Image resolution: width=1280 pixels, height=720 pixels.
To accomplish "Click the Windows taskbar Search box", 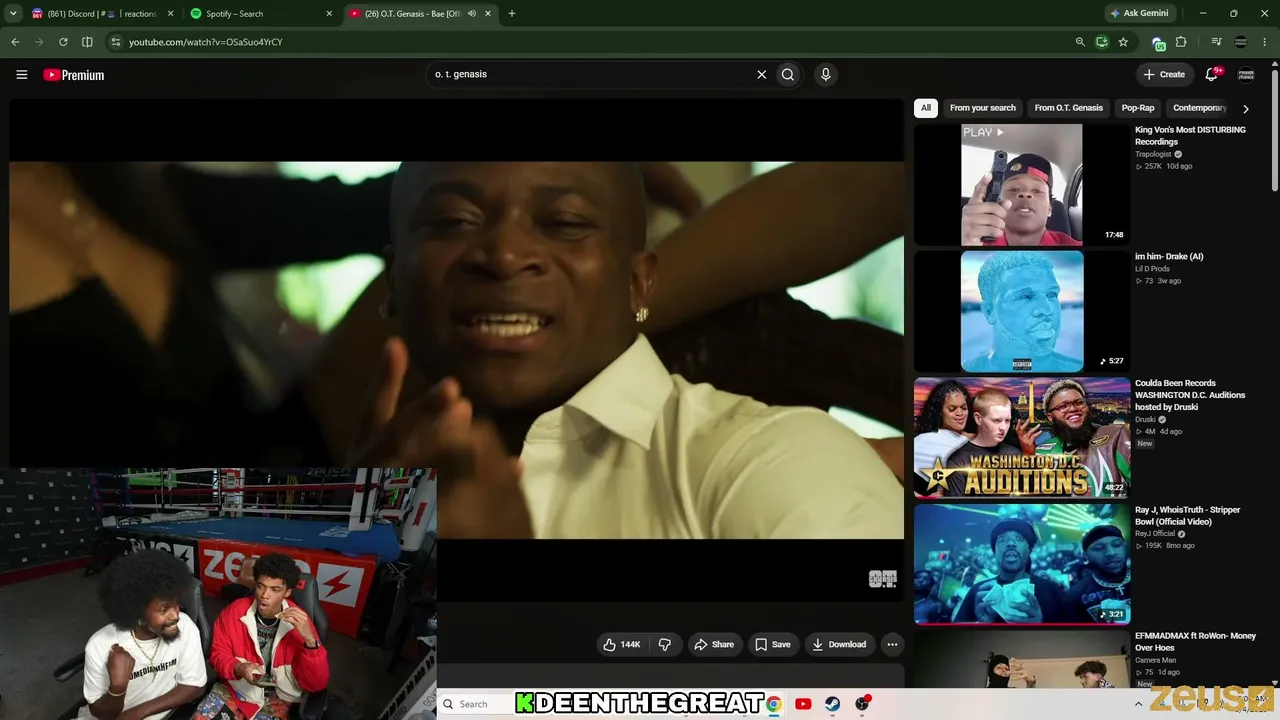I will [x=474, y=704].
